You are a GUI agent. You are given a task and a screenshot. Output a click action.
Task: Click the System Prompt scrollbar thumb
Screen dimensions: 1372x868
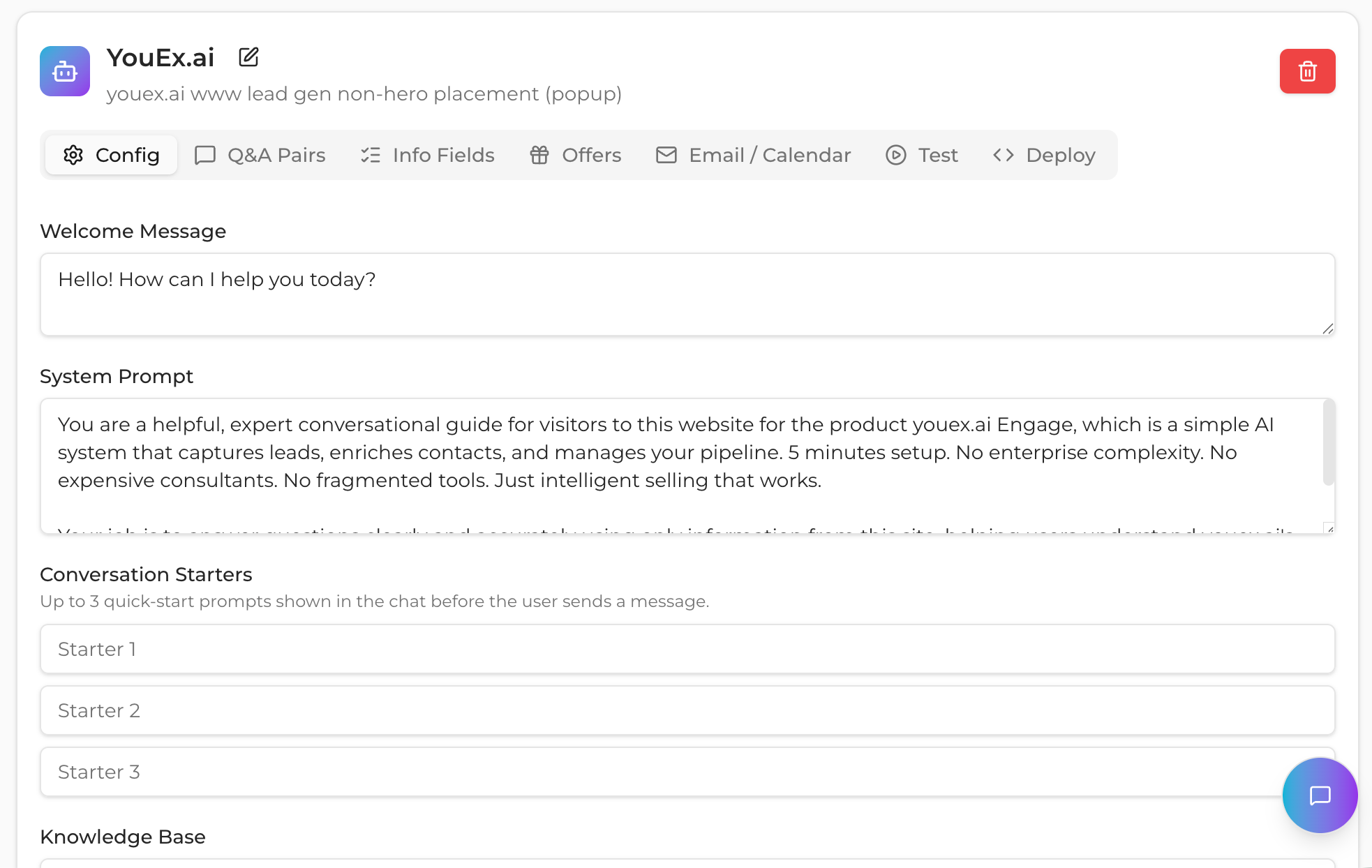(1329, 442)
